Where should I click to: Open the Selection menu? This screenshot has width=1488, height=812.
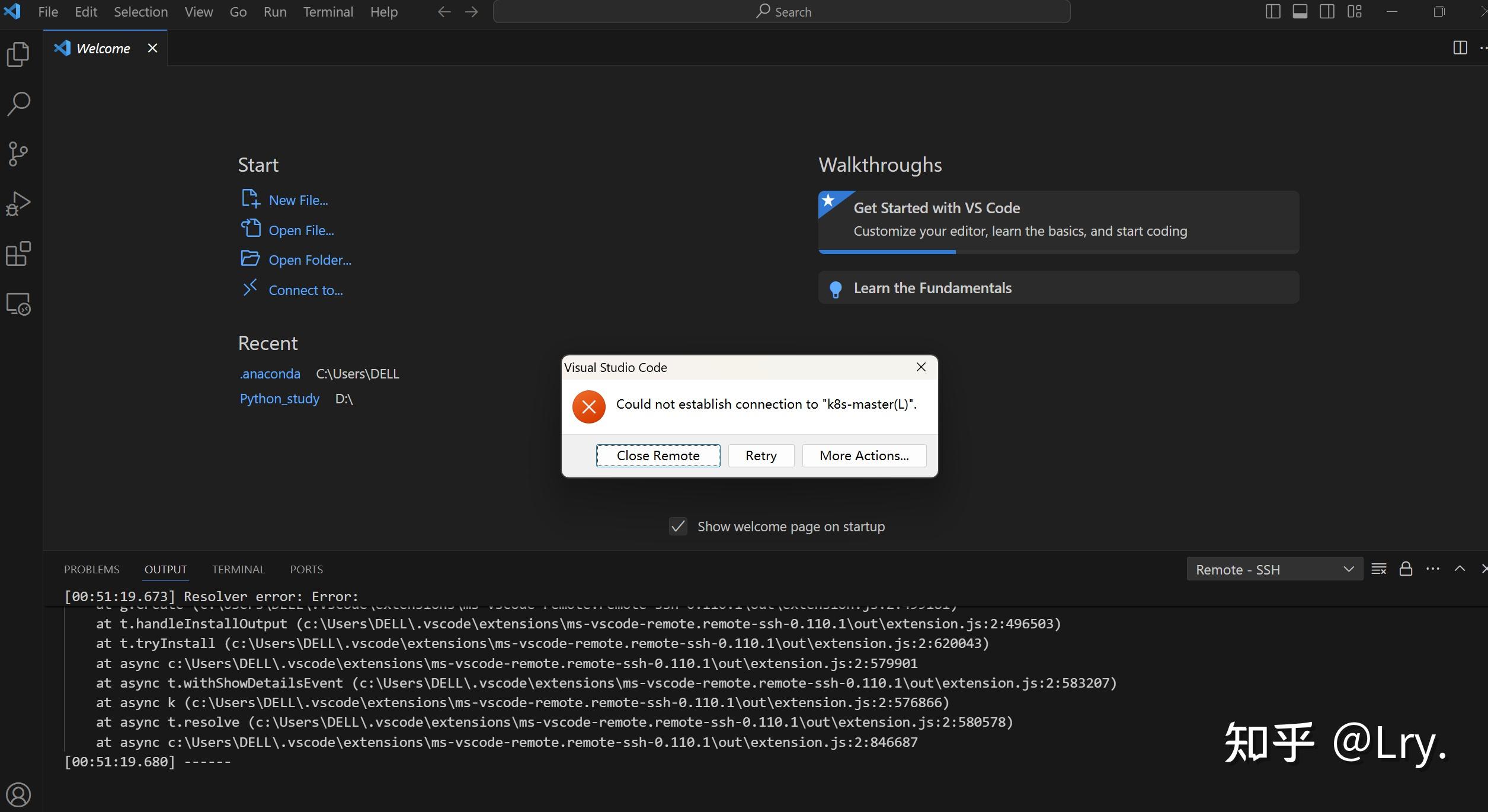coord(140,12)
